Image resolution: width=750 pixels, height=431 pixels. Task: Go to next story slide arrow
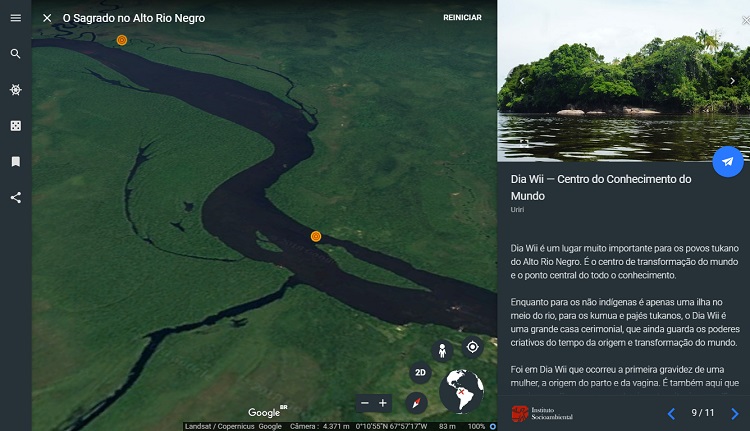point(734,413)
